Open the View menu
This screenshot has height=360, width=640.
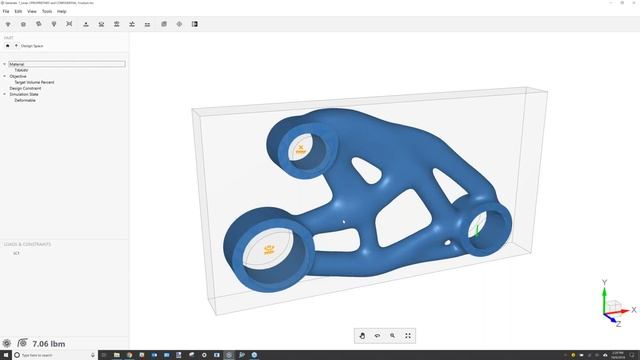(x=32, y=11)
